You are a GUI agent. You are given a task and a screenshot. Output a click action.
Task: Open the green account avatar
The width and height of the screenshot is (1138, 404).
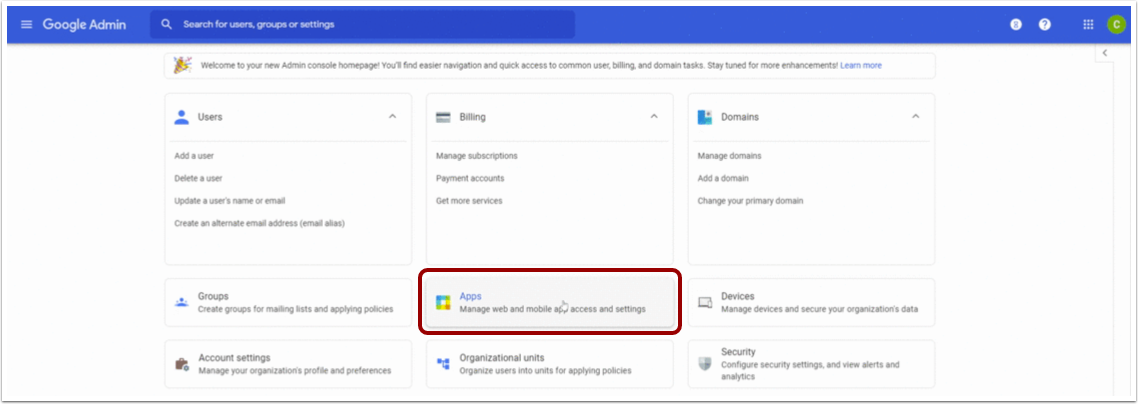click(1116, 25)
